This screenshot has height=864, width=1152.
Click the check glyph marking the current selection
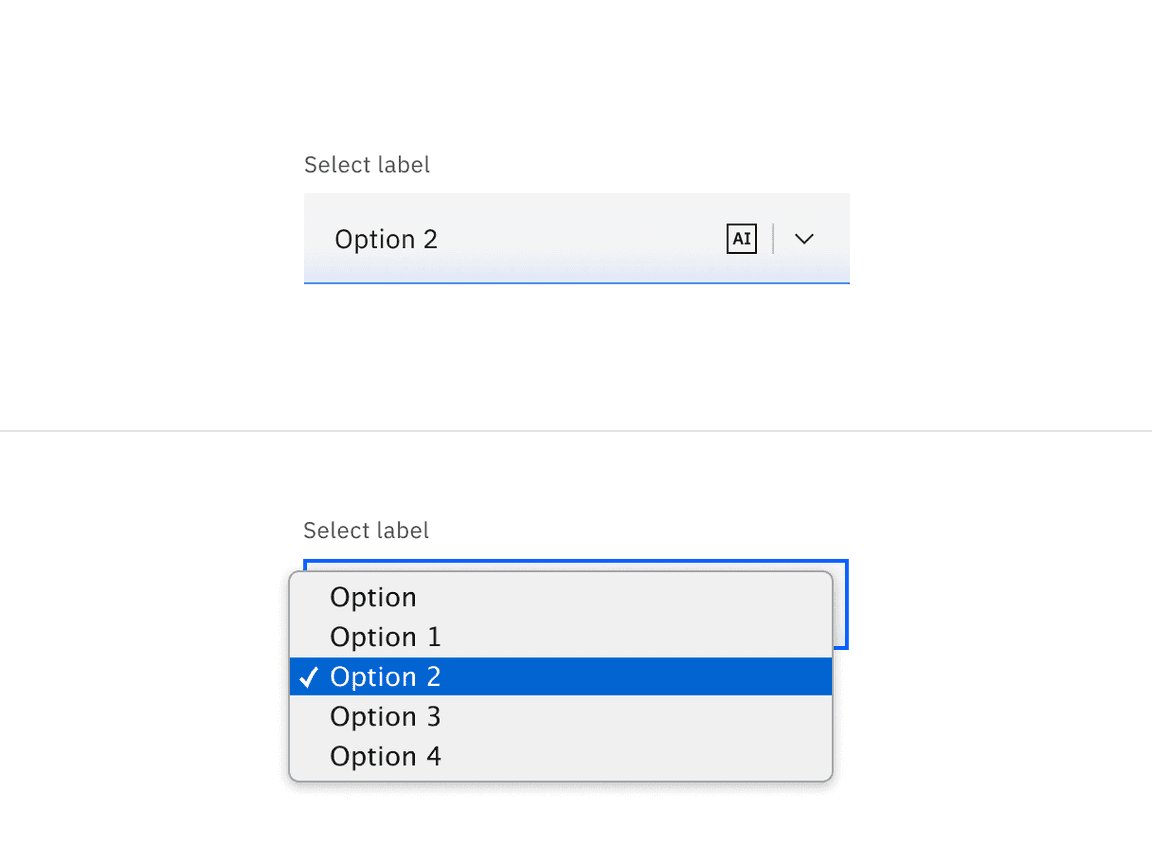[x=309, y=677]
